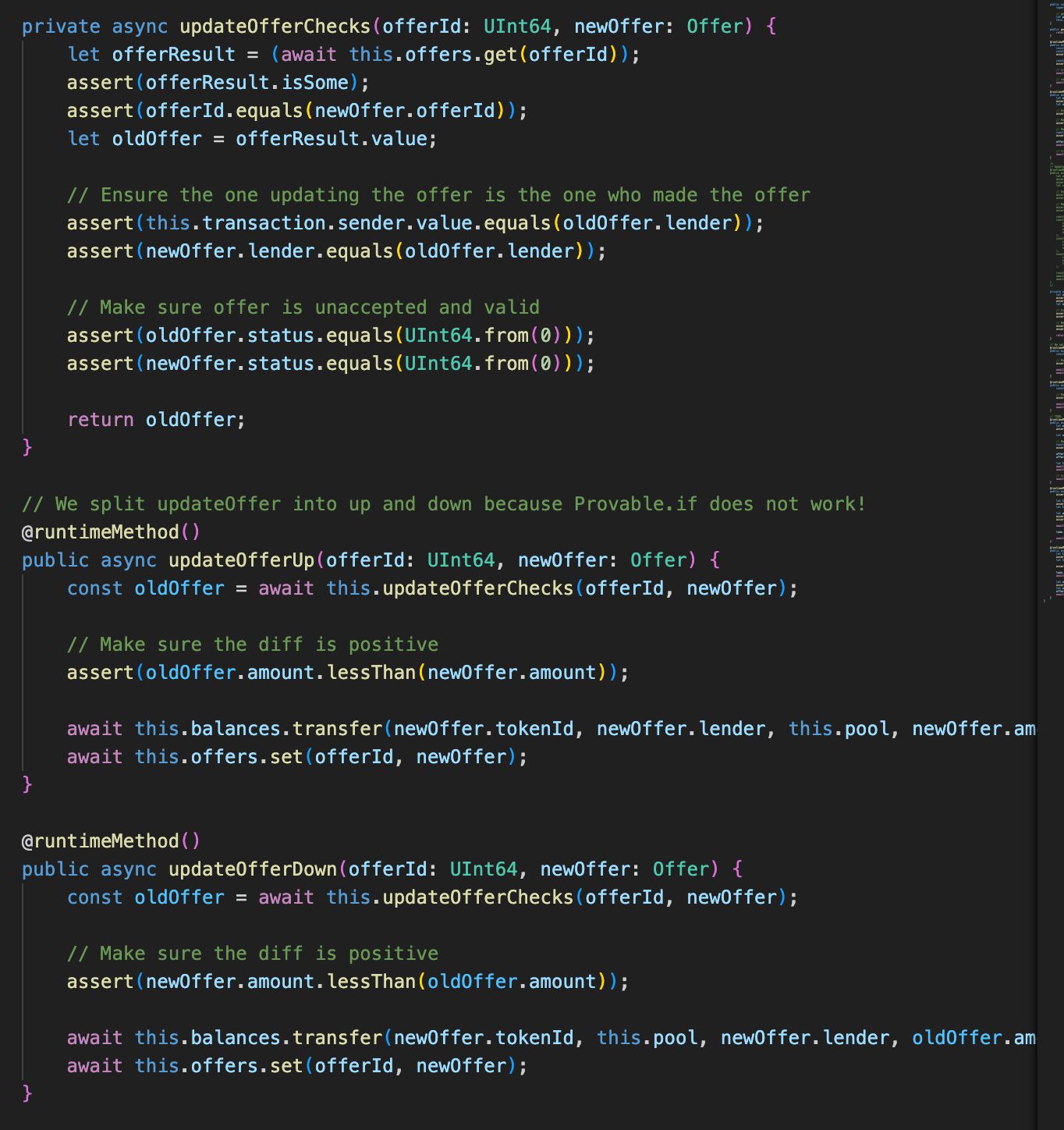This screenshot has height=1130, width=1064.
Task: Click the closing brace of updateOfferUp
Action: pos(27,784)
